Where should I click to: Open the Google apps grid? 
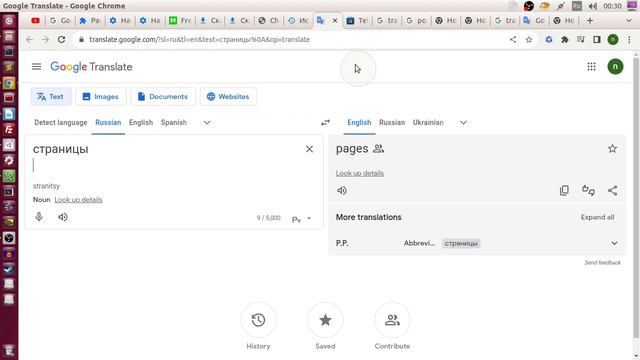[591, 67]
